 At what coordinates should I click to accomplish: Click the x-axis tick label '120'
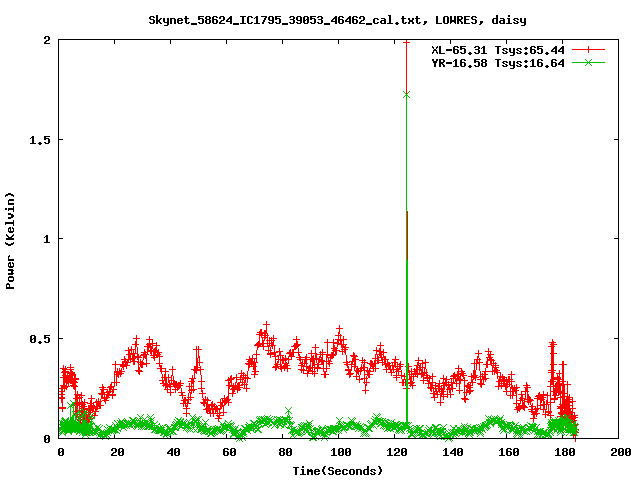click(x=397, y=452)
